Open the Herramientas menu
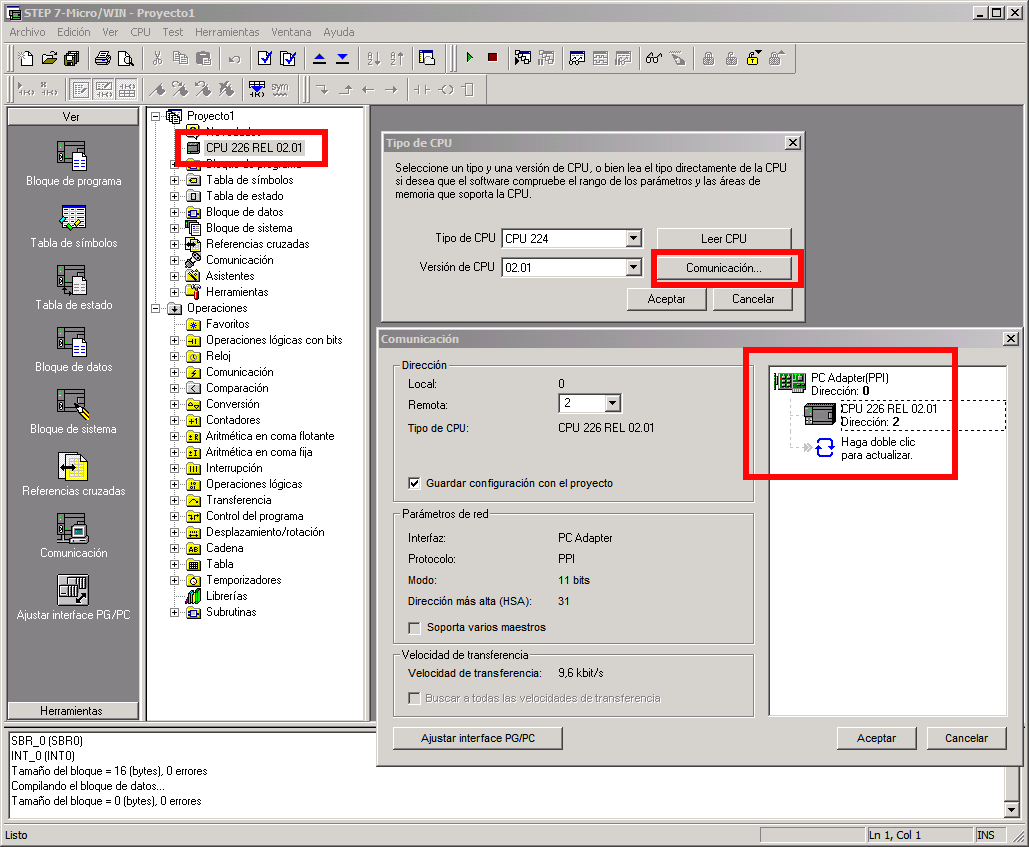 pyautogui.click(x=227, y=32)
